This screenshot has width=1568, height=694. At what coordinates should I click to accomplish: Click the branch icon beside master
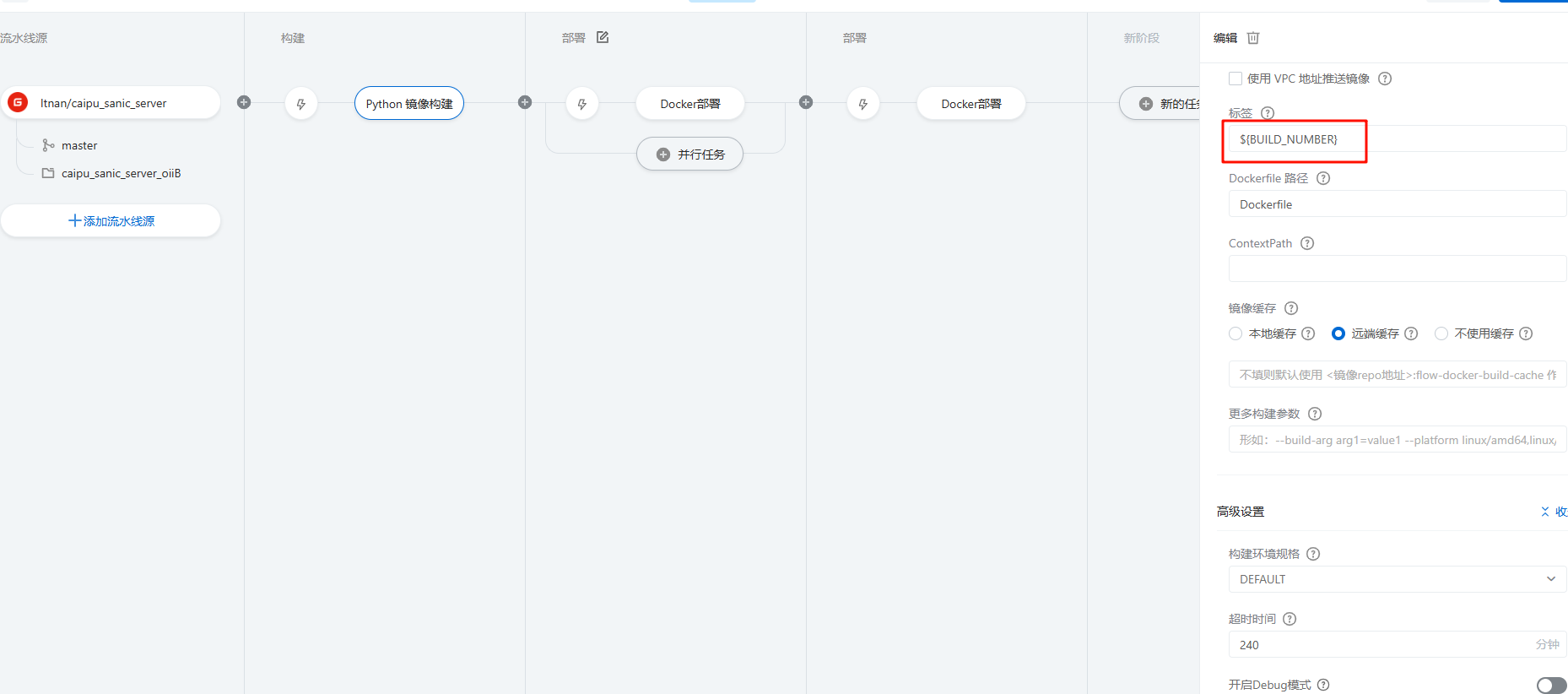coord(48,145)
